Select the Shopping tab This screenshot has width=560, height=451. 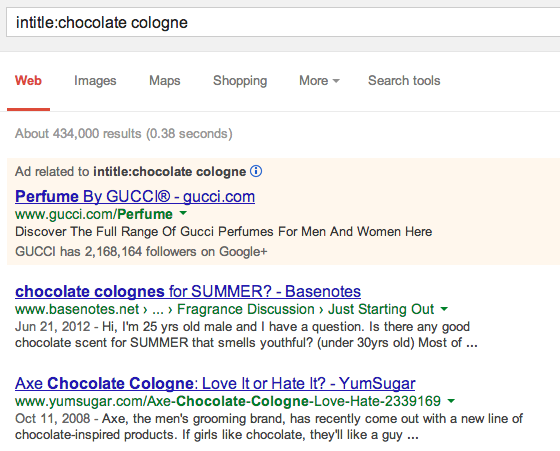[x=240, y=81]
